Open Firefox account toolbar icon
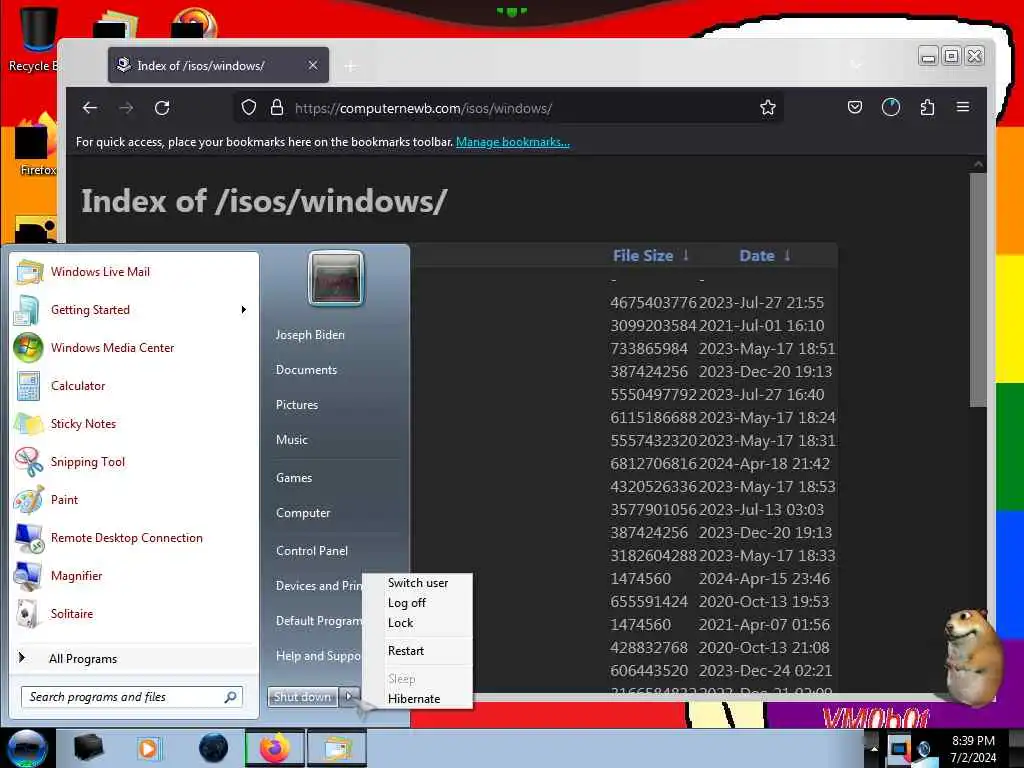1024x768 pixels. point(891,107)
